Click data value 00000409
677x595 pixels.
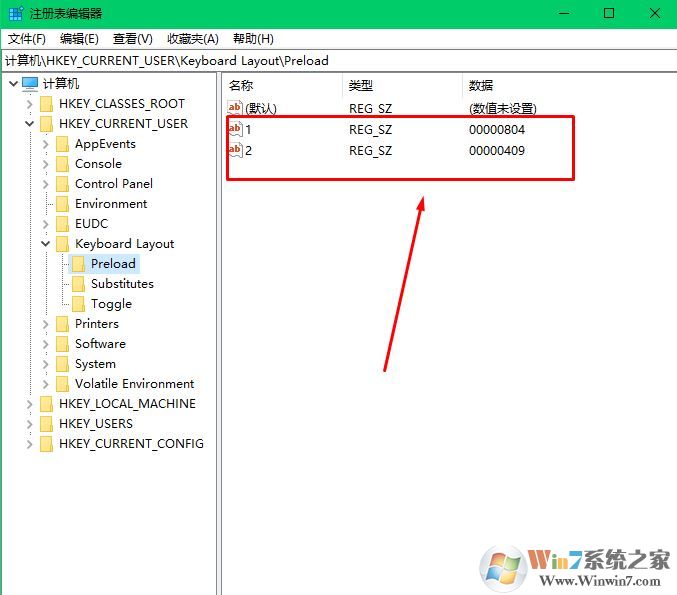click(497, 151)
